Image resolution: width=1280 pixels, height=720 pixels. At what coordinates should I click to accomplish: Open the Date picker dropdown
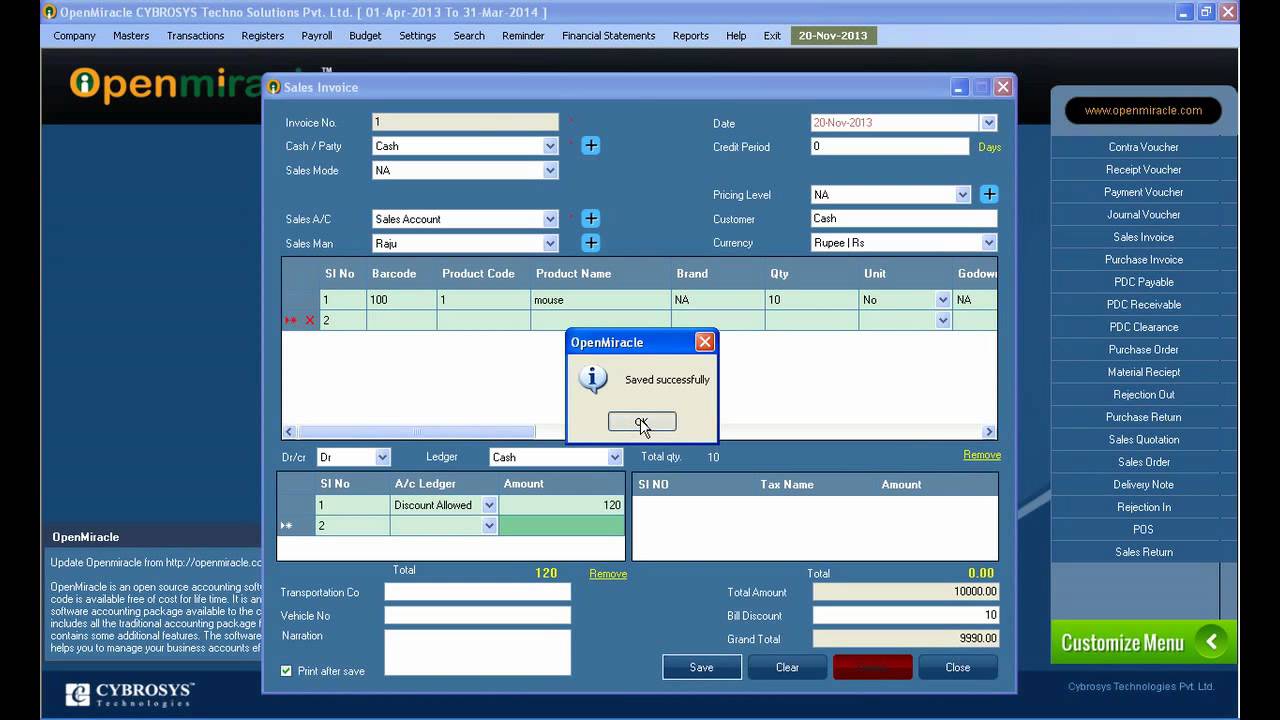point(989,123)
